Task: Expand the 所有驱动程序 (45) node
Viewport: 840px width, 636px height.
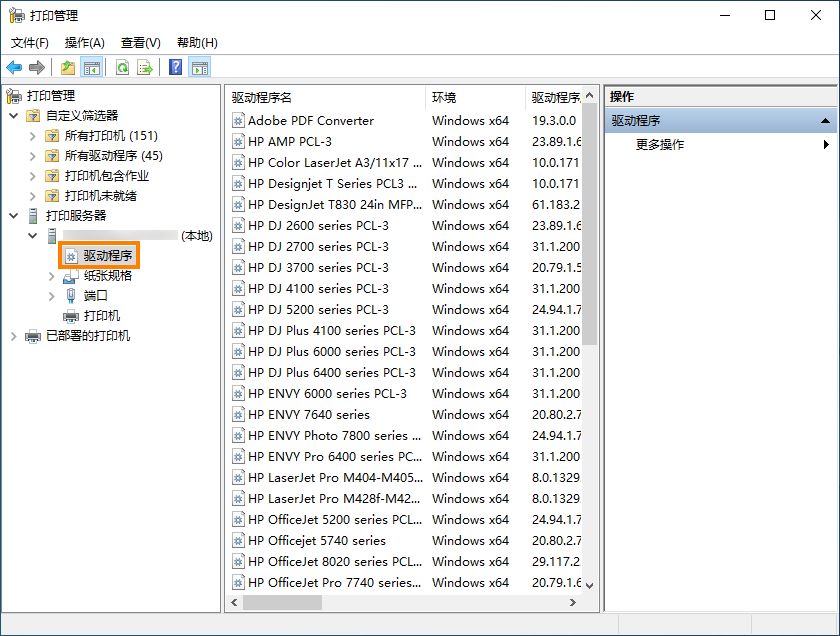Action: click(x=33, y=156)
